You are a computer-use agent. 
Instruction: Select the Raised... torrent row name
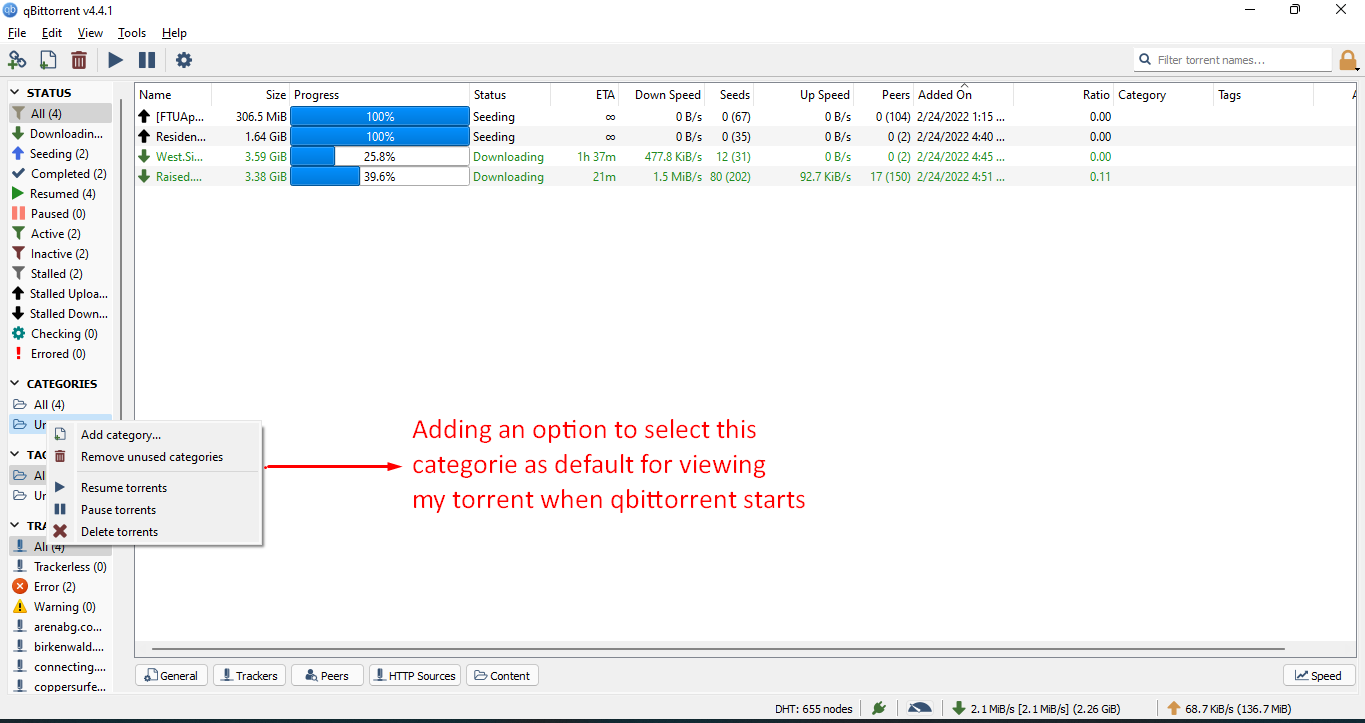179,177
